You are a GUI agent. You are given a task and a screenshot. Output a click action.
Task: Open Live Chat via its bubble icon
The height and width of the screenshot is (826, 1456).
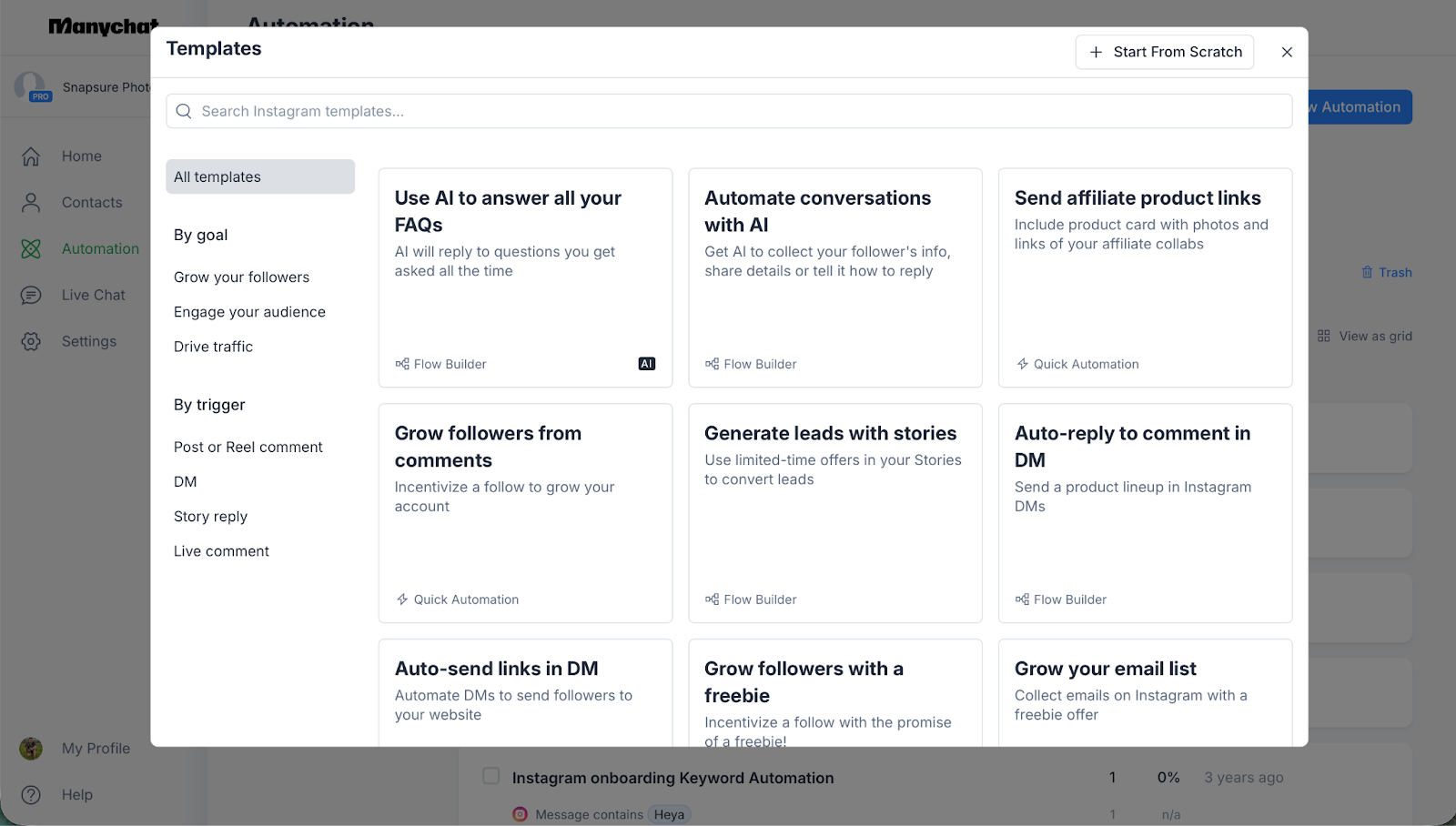pyautogui.click(x=31, y=296)
